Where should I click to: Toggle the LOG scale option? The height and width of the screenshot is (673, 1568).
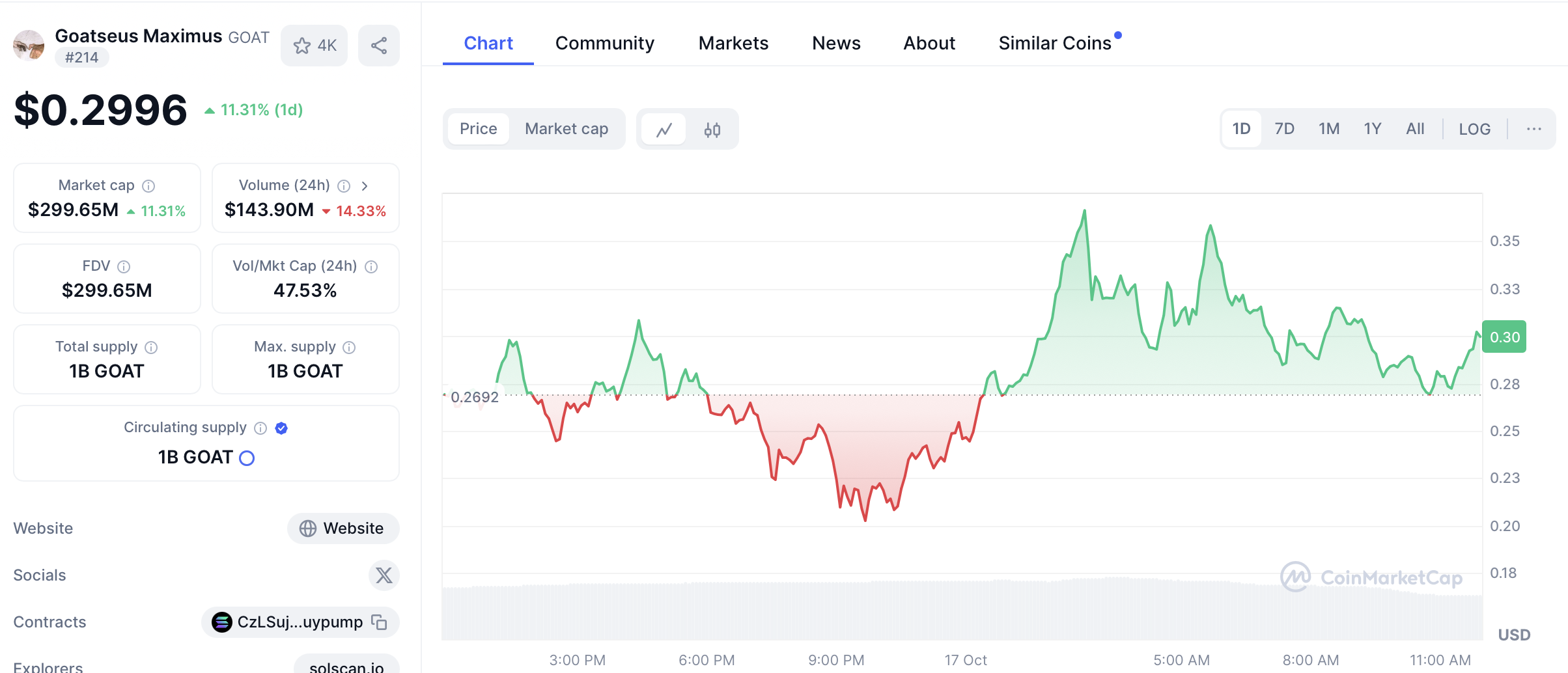tap(1474, 129)
